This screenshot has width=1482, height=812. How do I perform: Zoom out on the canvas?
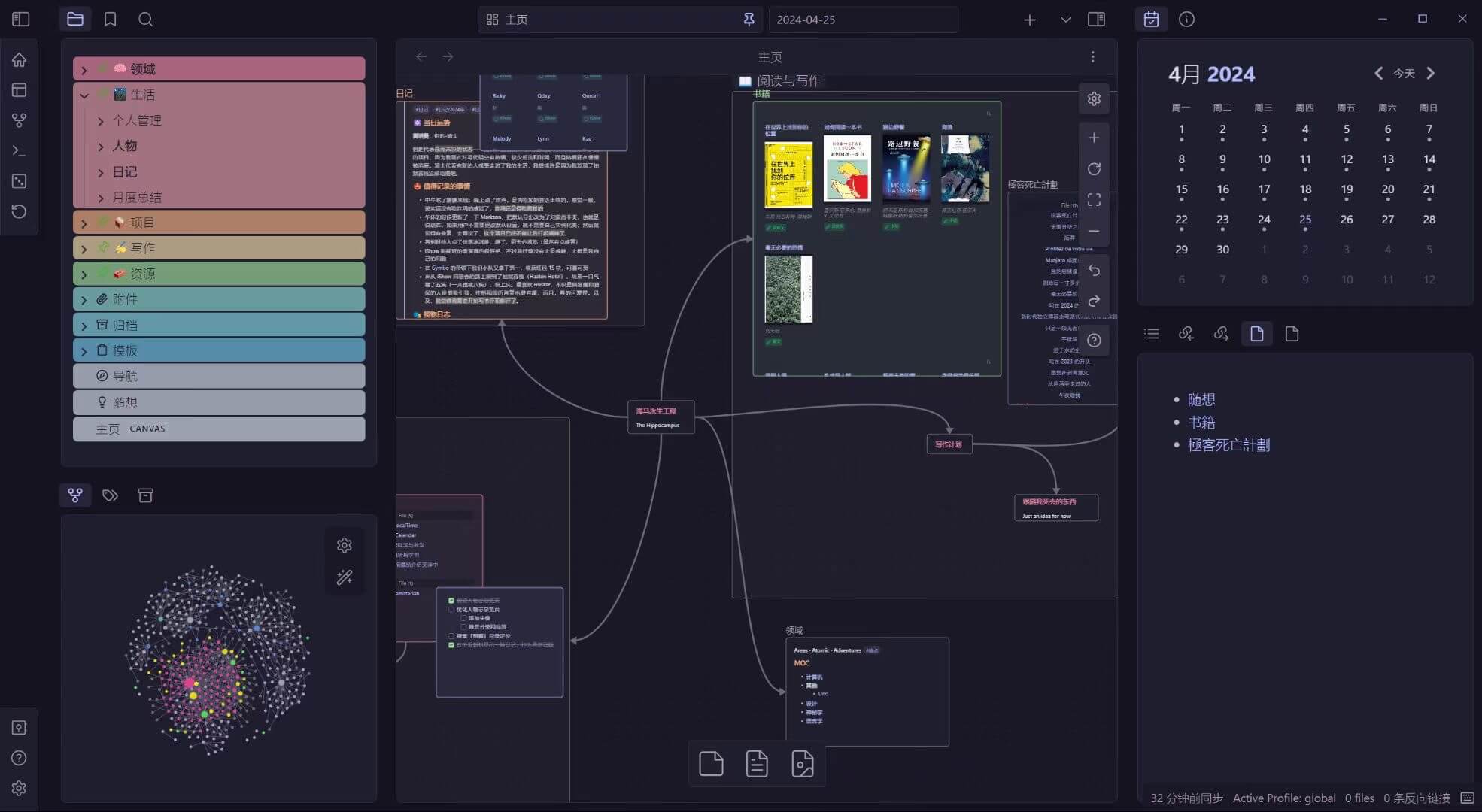[x=1094, y=231]
